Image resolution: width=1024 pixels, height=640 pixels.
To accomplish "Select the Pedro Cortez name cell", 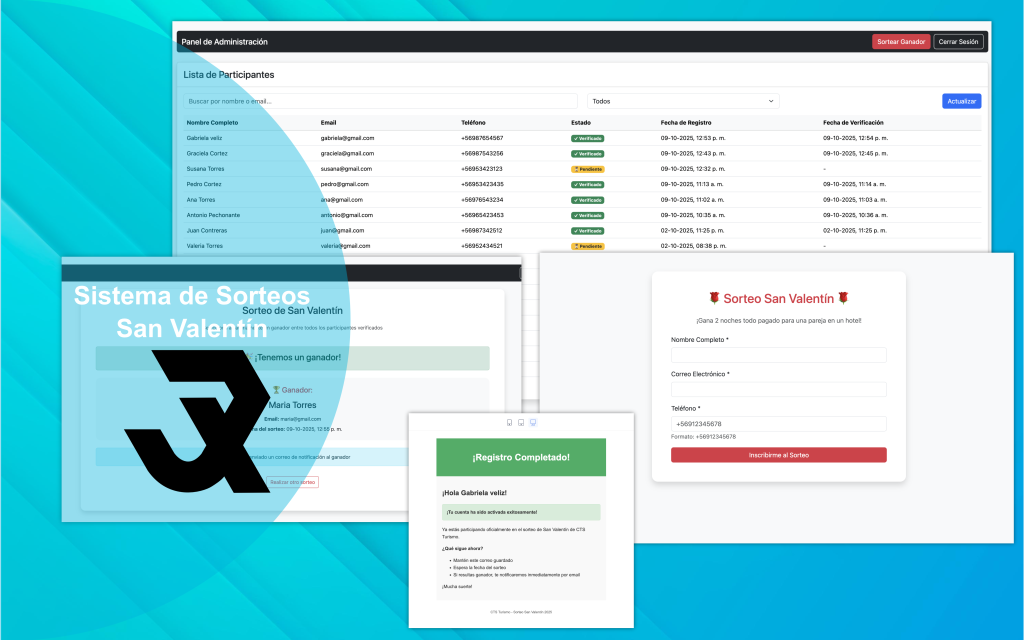I will tap(204, 184).
